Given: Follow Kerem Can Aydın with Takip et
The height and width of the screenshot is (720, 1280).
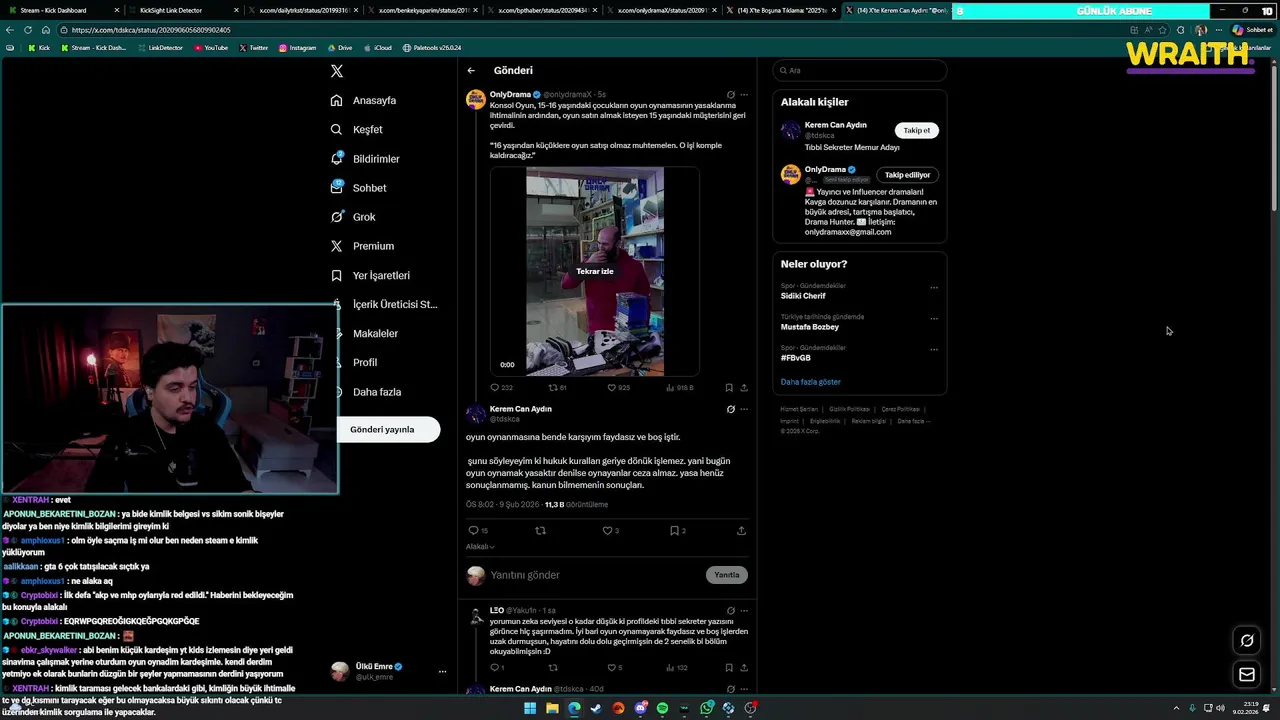Looking at the screenshot, I should pos(917,131).
